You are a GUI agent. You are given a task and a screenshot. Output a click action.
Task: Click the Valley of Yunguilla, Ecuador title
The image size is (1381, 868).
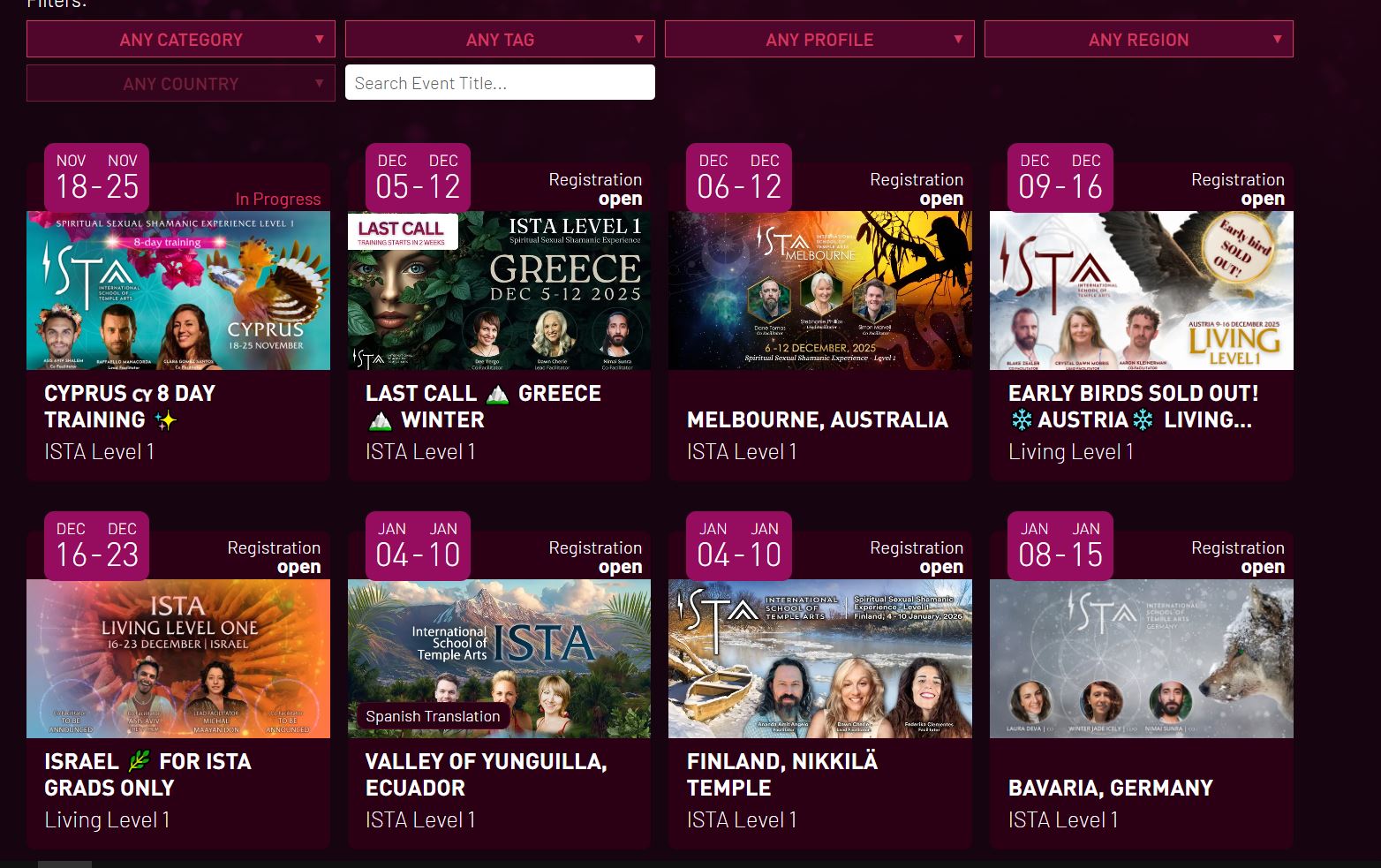pos(486,774)
